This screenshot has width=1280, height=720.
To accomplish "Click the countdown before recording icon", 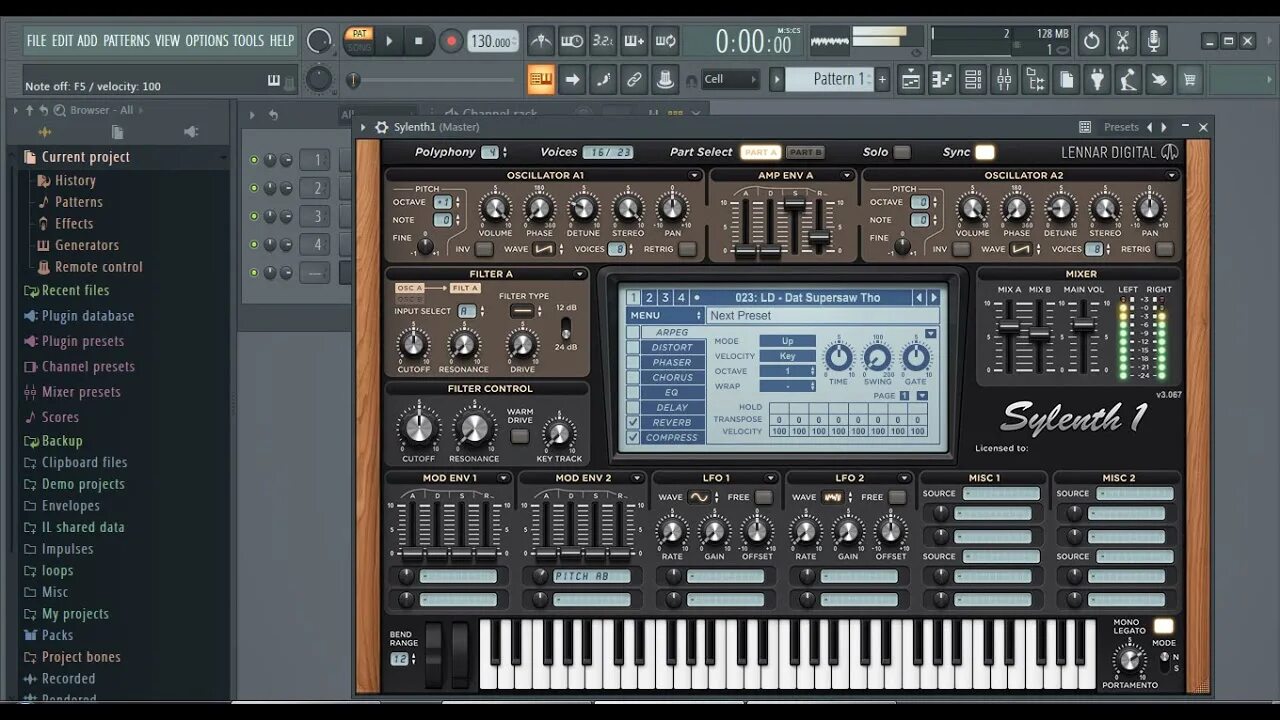I will point(603,41).
